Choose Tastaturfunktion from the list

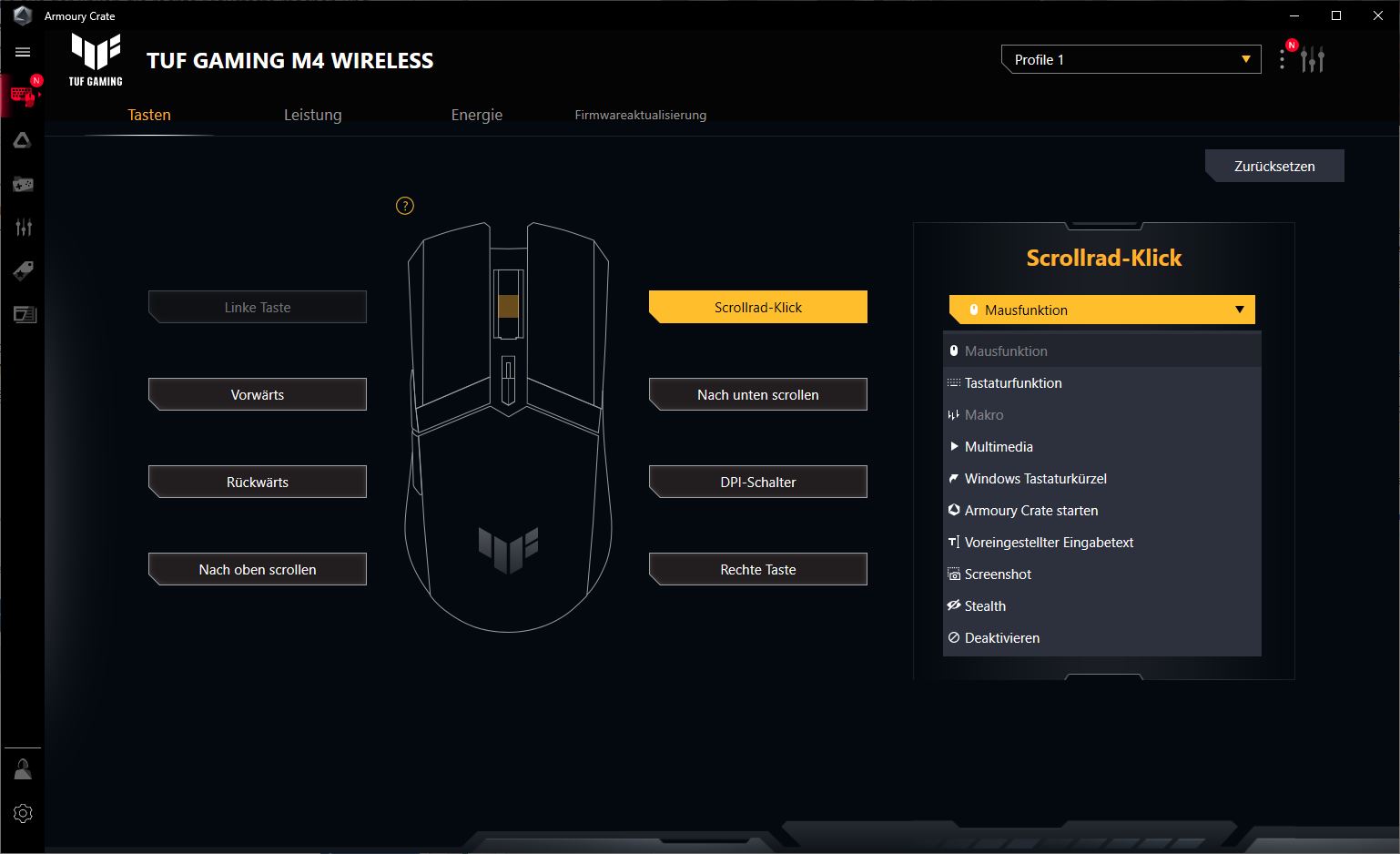tap(1102, 382)
